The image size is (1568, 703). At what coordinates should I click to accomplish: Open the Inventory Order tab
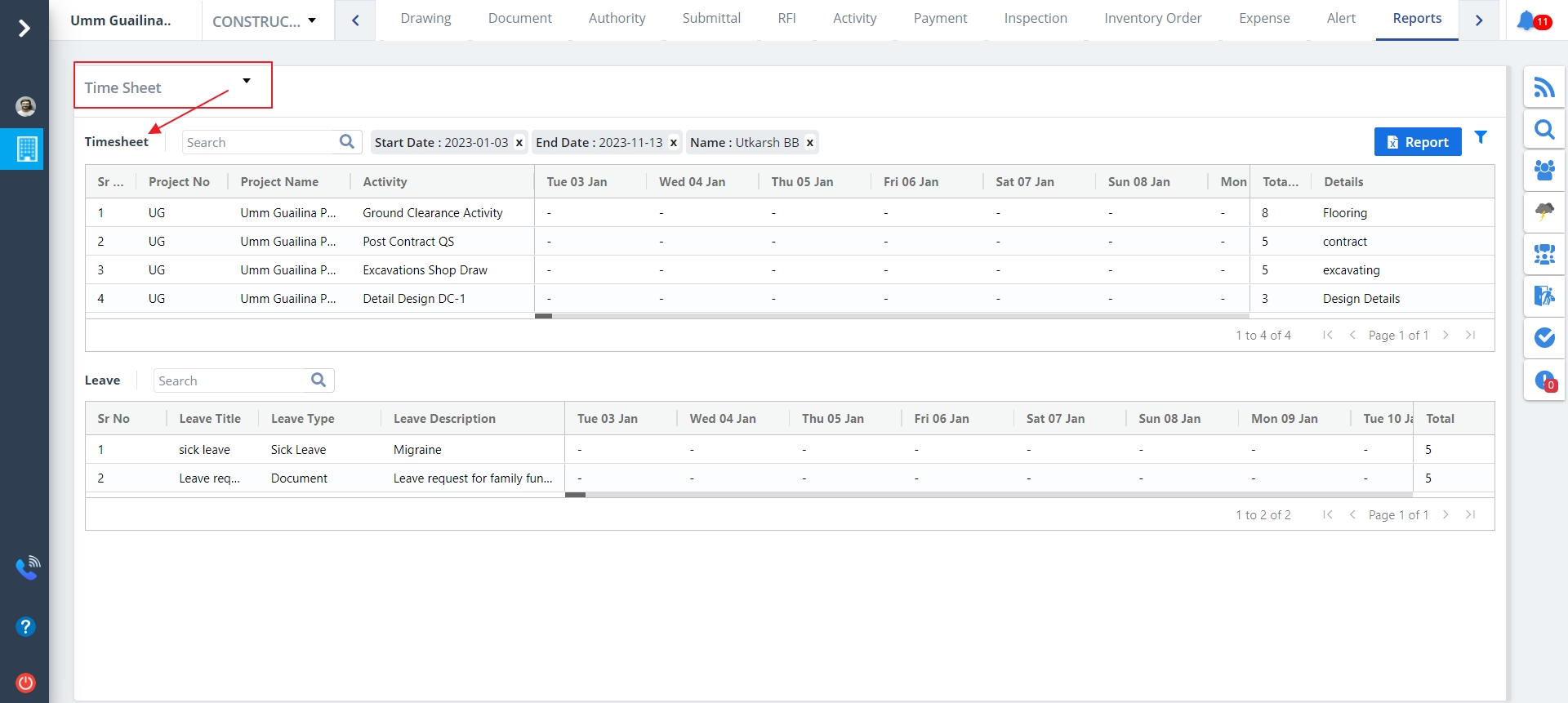1152,19
